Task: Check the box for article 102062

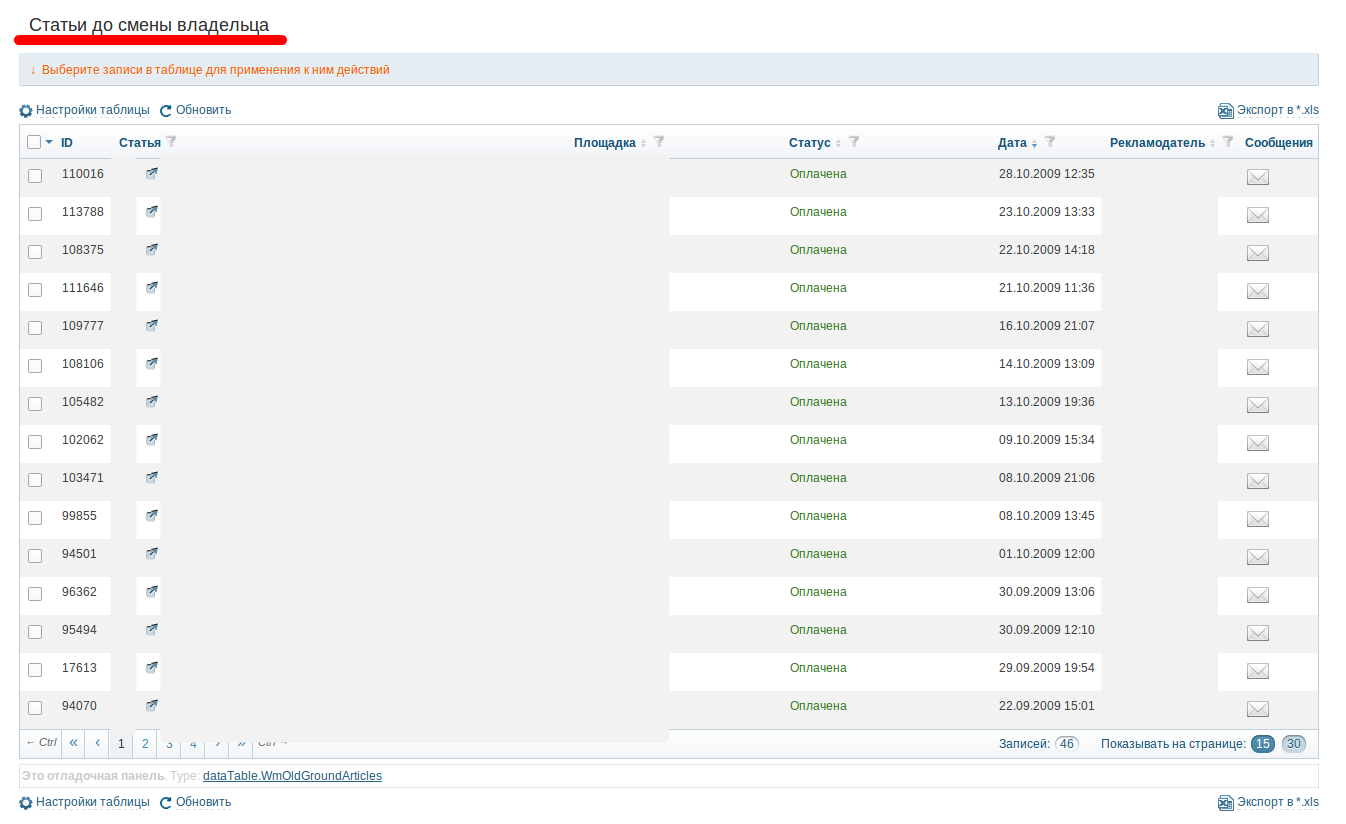Action: tap(35, 442)
